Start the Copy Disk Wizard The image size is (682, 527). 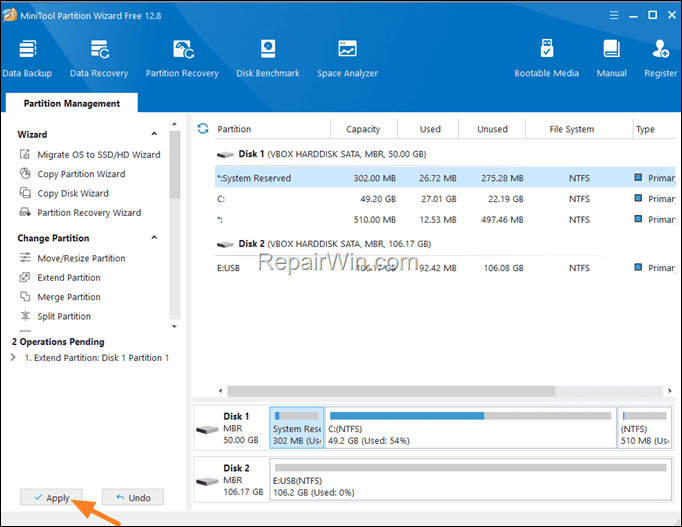(x=73, y=193)
